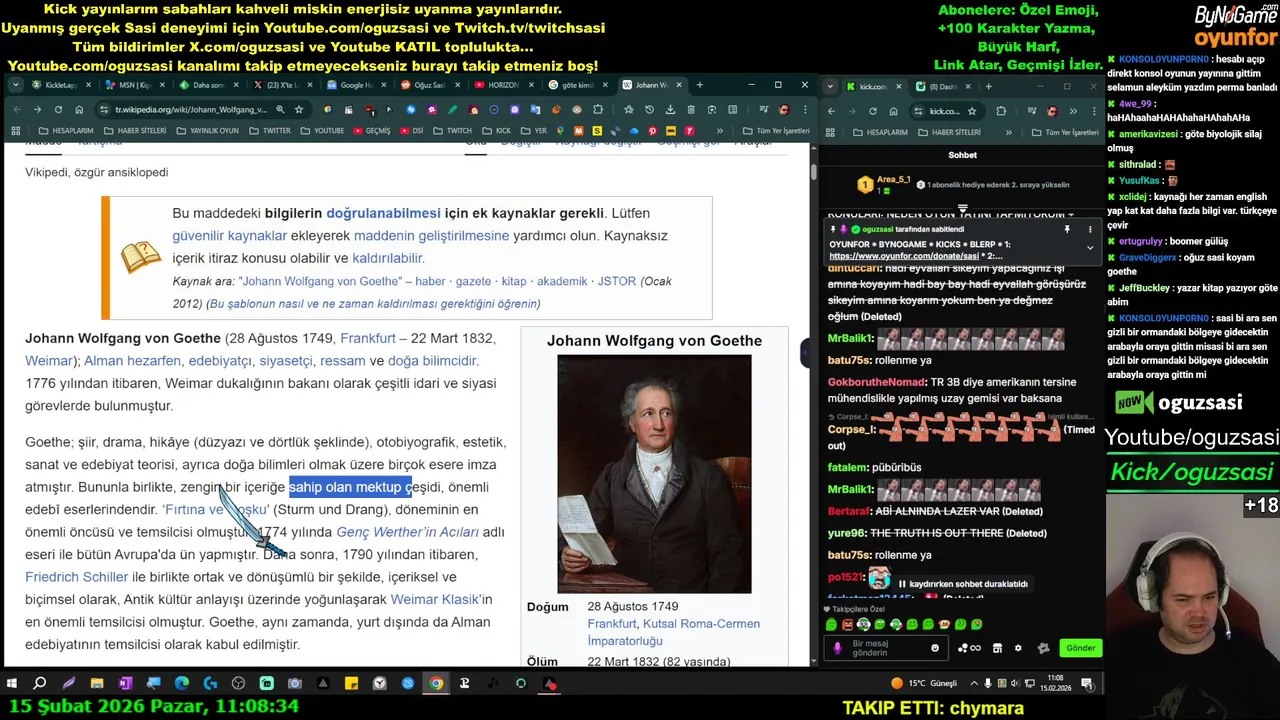Switch to the X'te tab
Viewport: 1280px width, 720px height.
[x=283, y=85]
